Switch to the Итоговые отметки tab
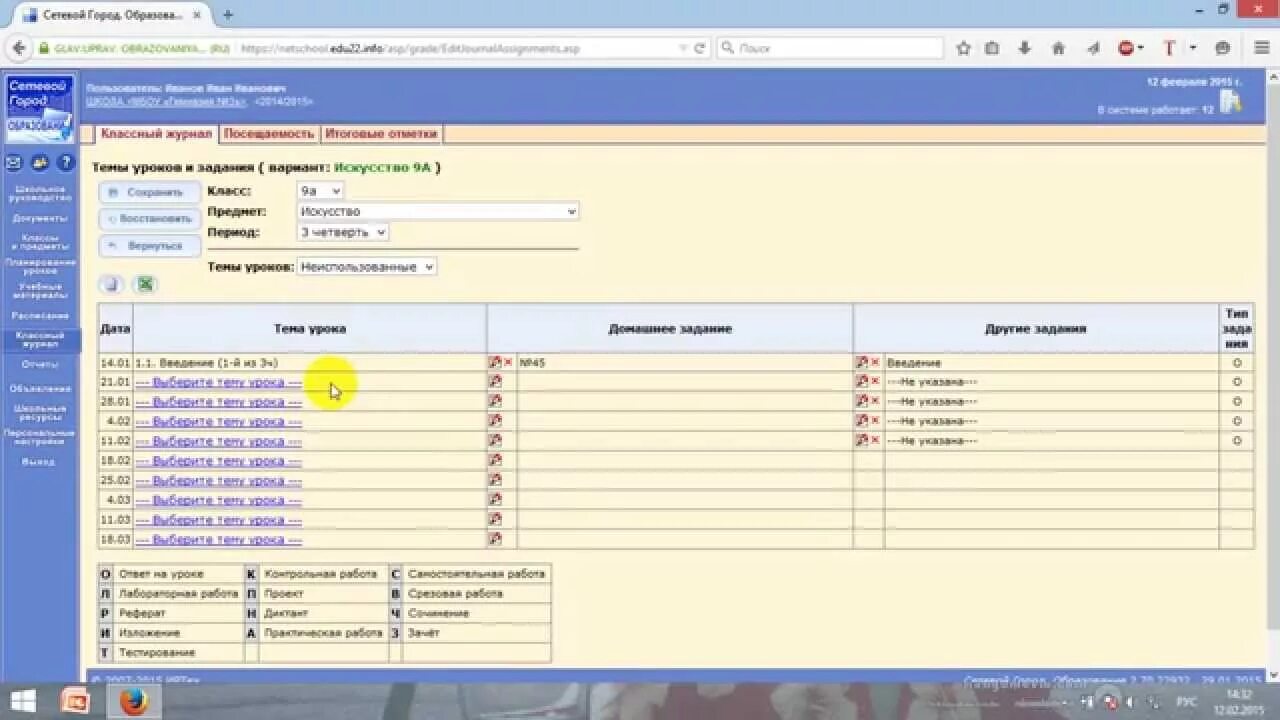Viewport: 1280px width, 720px height. (380, 133)
